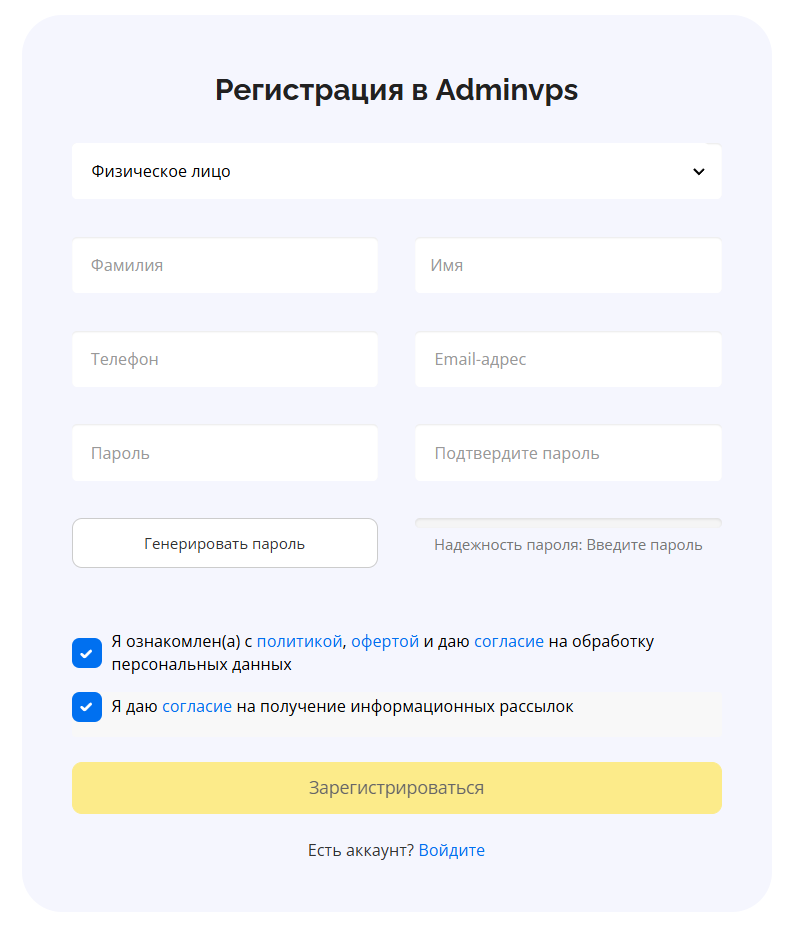Toggle the newsletter consent checkbox

[87, 707]
